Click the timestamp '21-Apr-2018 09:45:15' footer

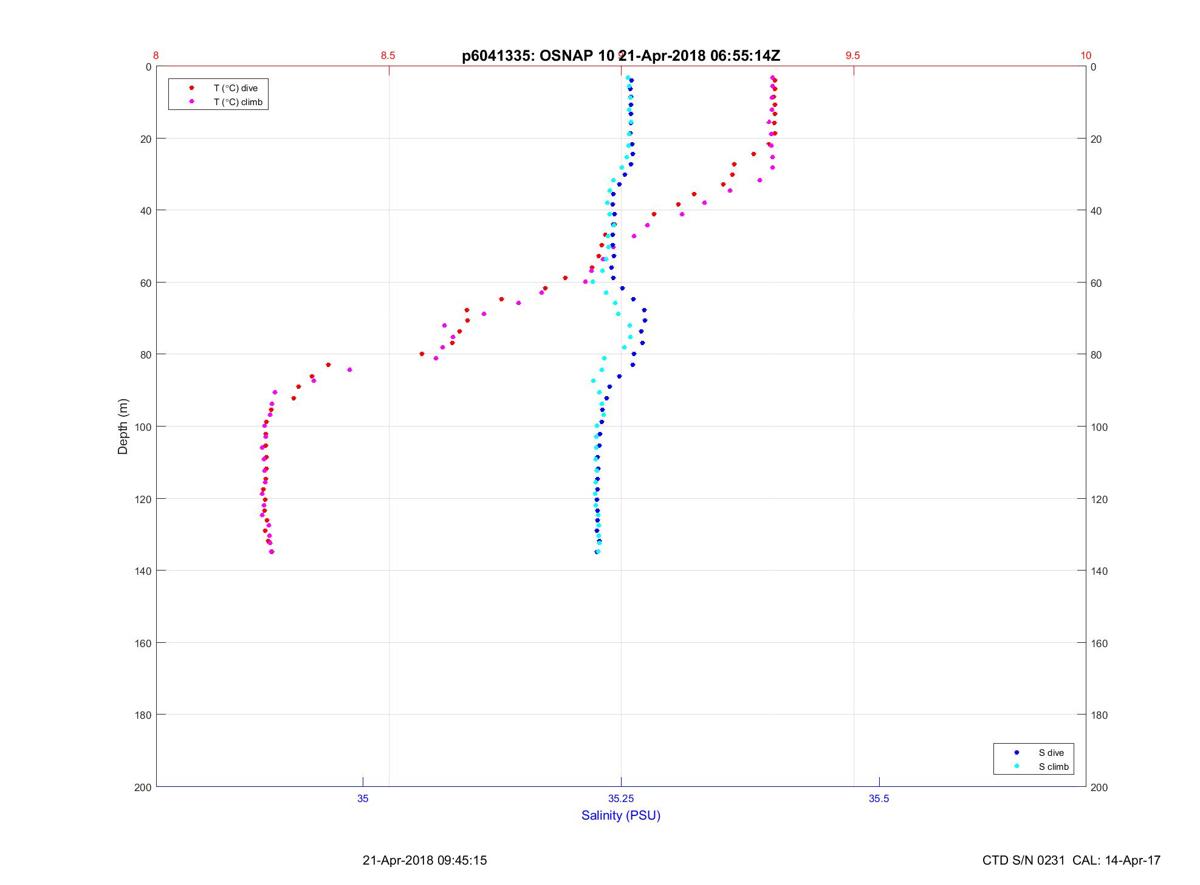(425, 860)
